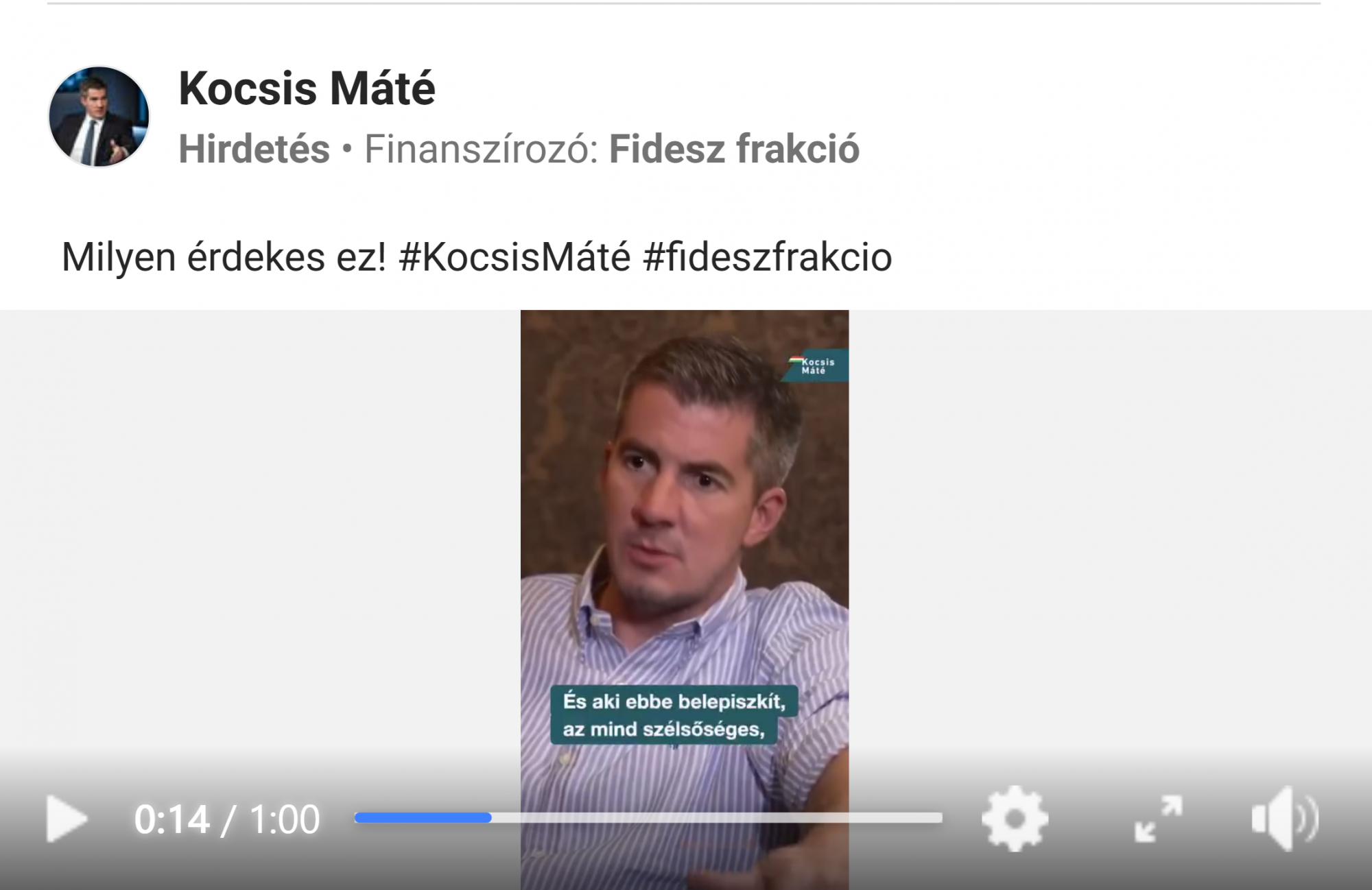Image resolution: width=1372 pixels, height=890 pixels.
Task: Follow the #fideszfrakcio hashtag
Action: pyautogui.click(x=768, y=257)
